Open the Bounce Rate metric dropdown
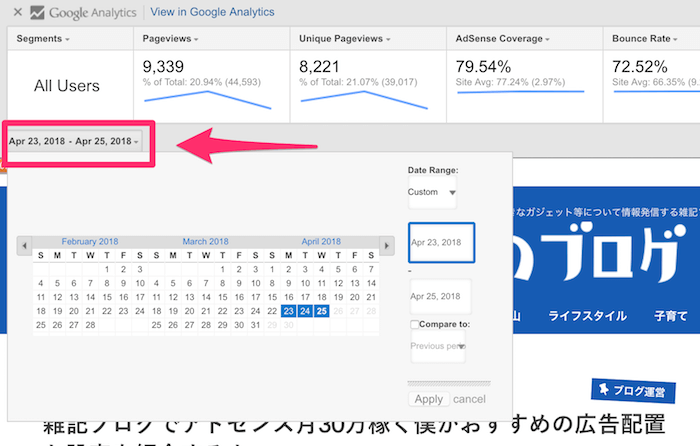This screenshot has width=700, height=446. (x=645, y=39)
